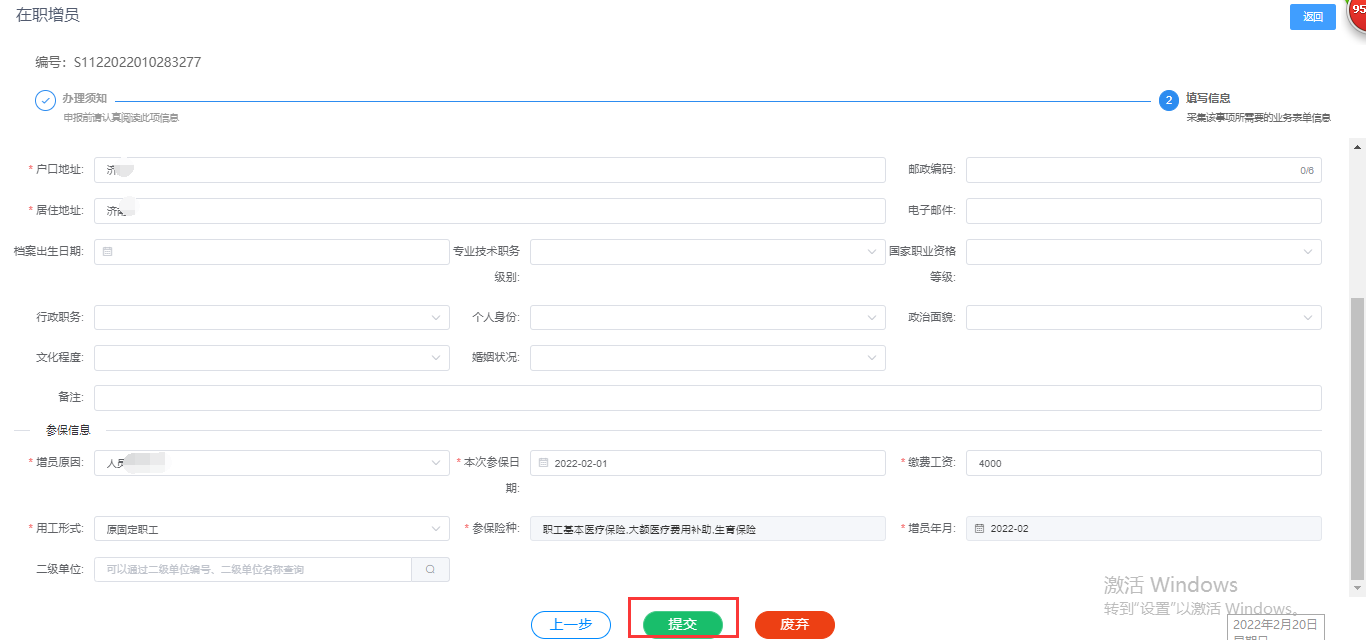
Task: Click 申报前请认真阅读此项信息 description text
Action: coord(121,118)
